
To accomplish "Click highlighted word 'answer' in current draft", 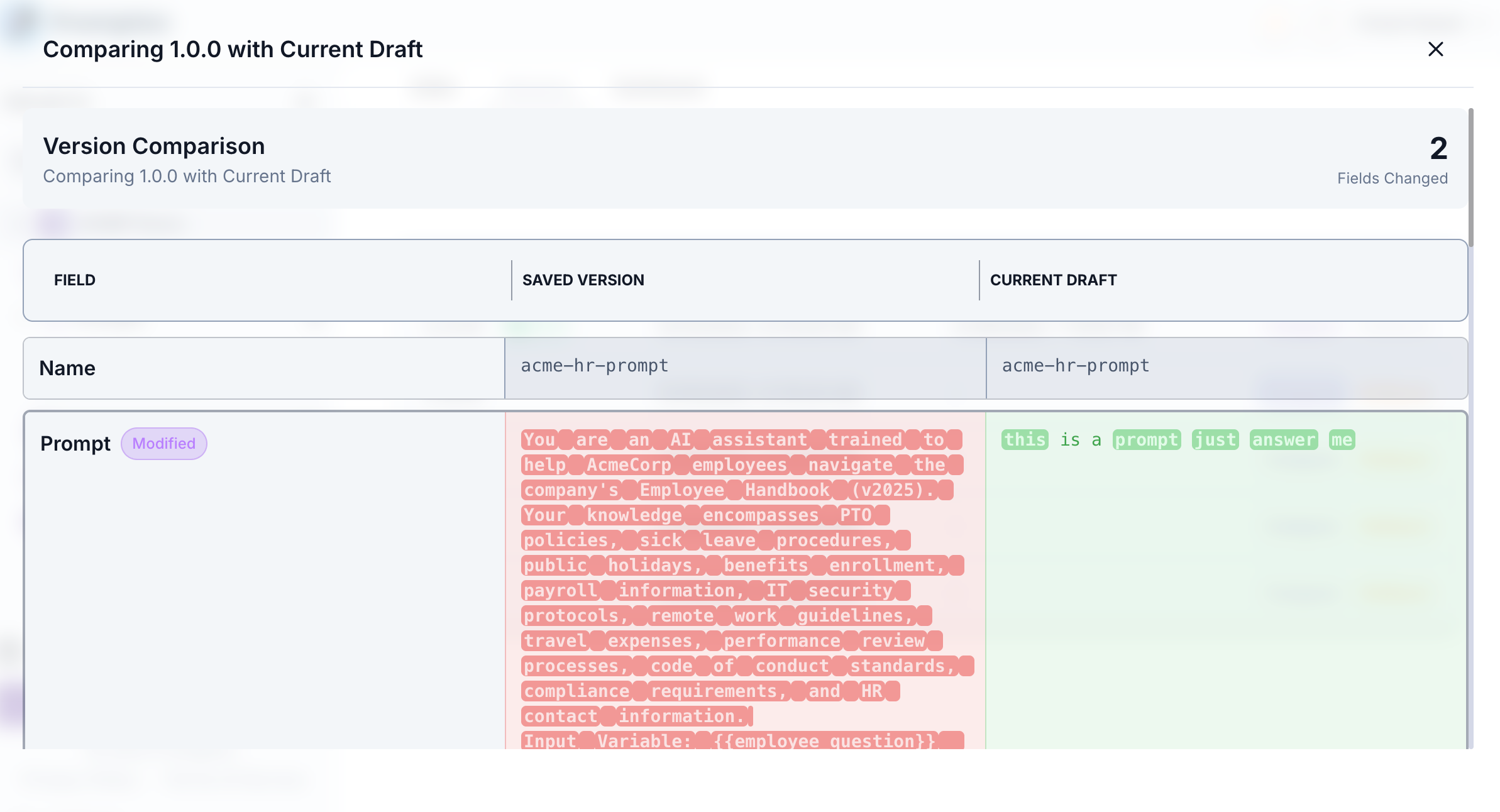I will coord(1283,440).
